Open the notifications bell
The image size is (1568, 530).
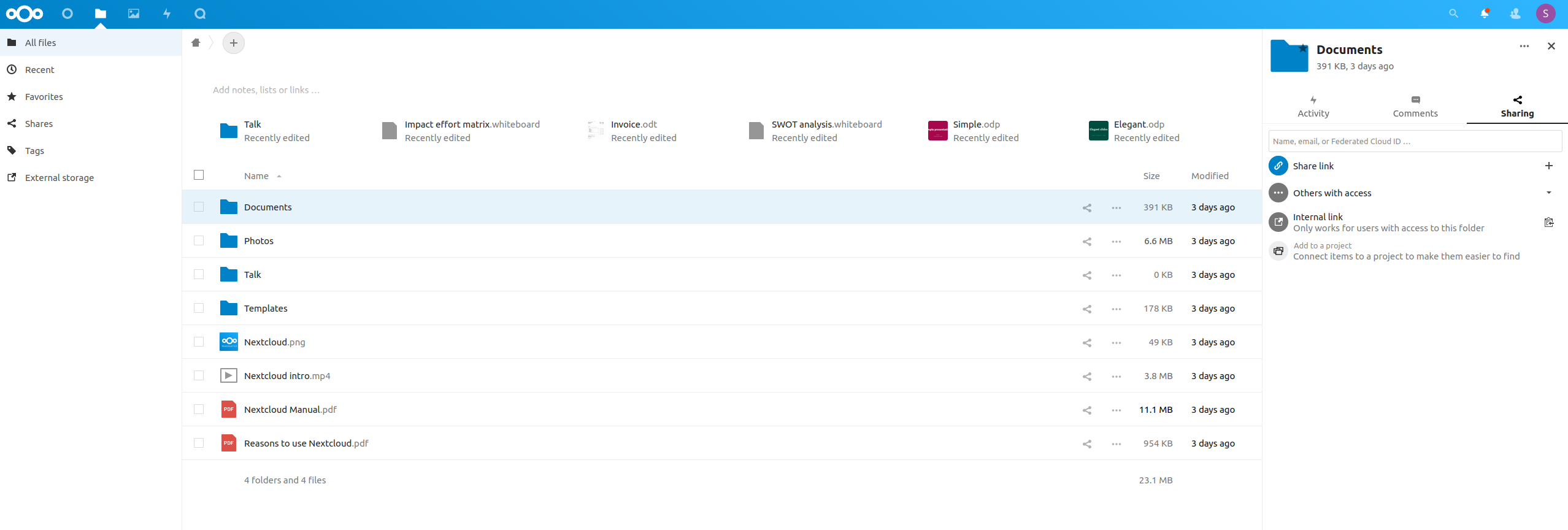(x=1485, y=13)
